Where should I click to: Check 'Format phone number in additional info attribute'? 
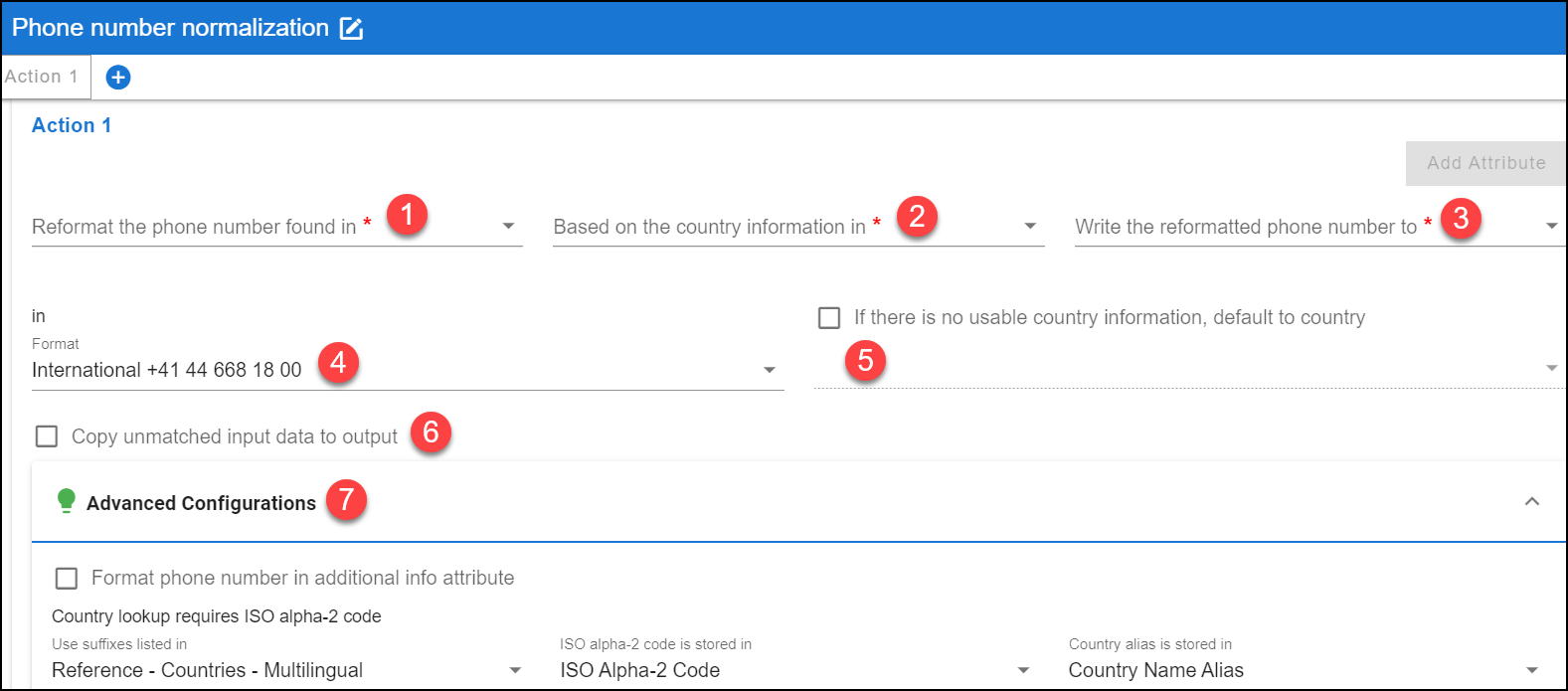coord(67,578)
